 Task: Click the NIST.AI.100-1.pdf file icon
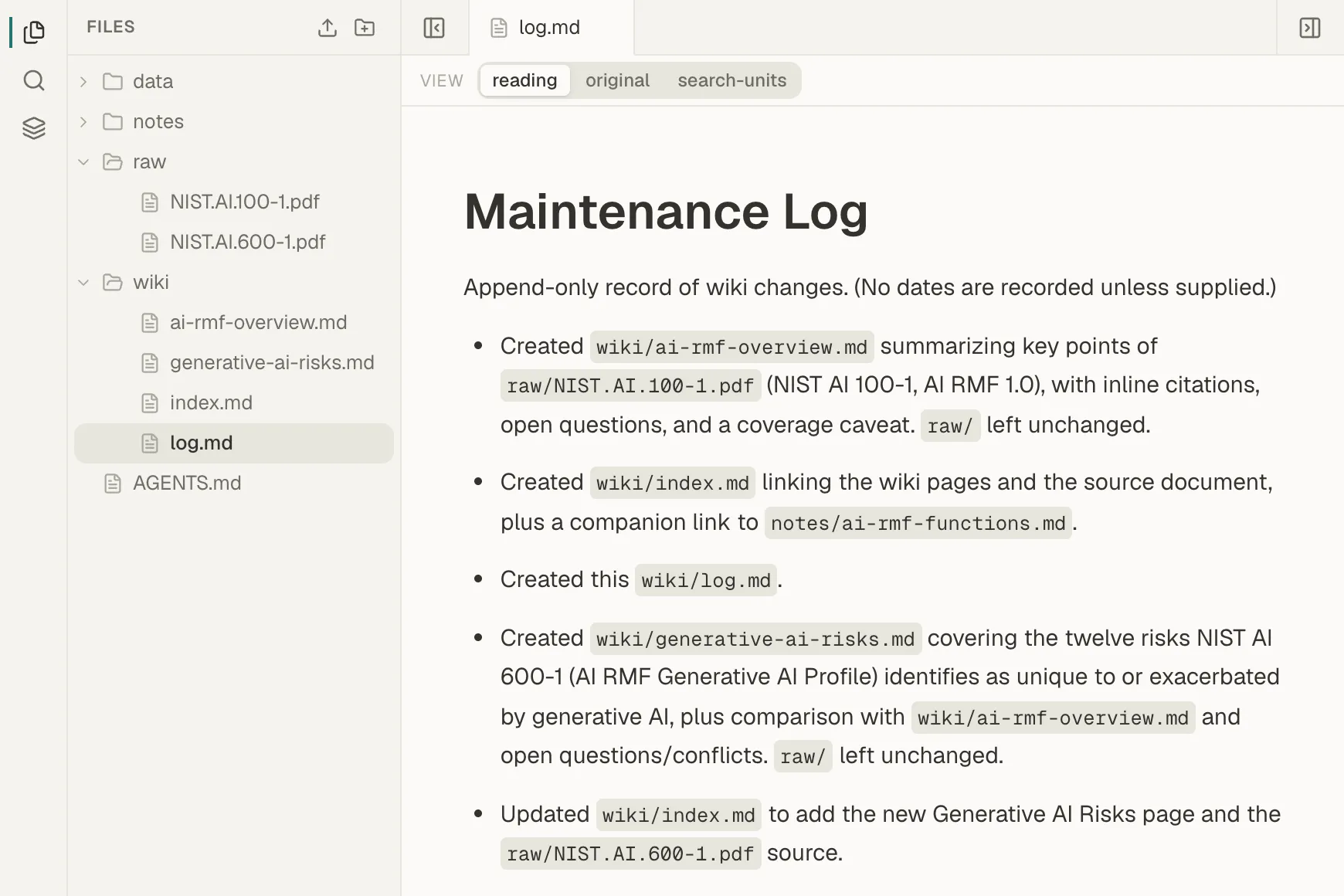[x=150, y=202]
